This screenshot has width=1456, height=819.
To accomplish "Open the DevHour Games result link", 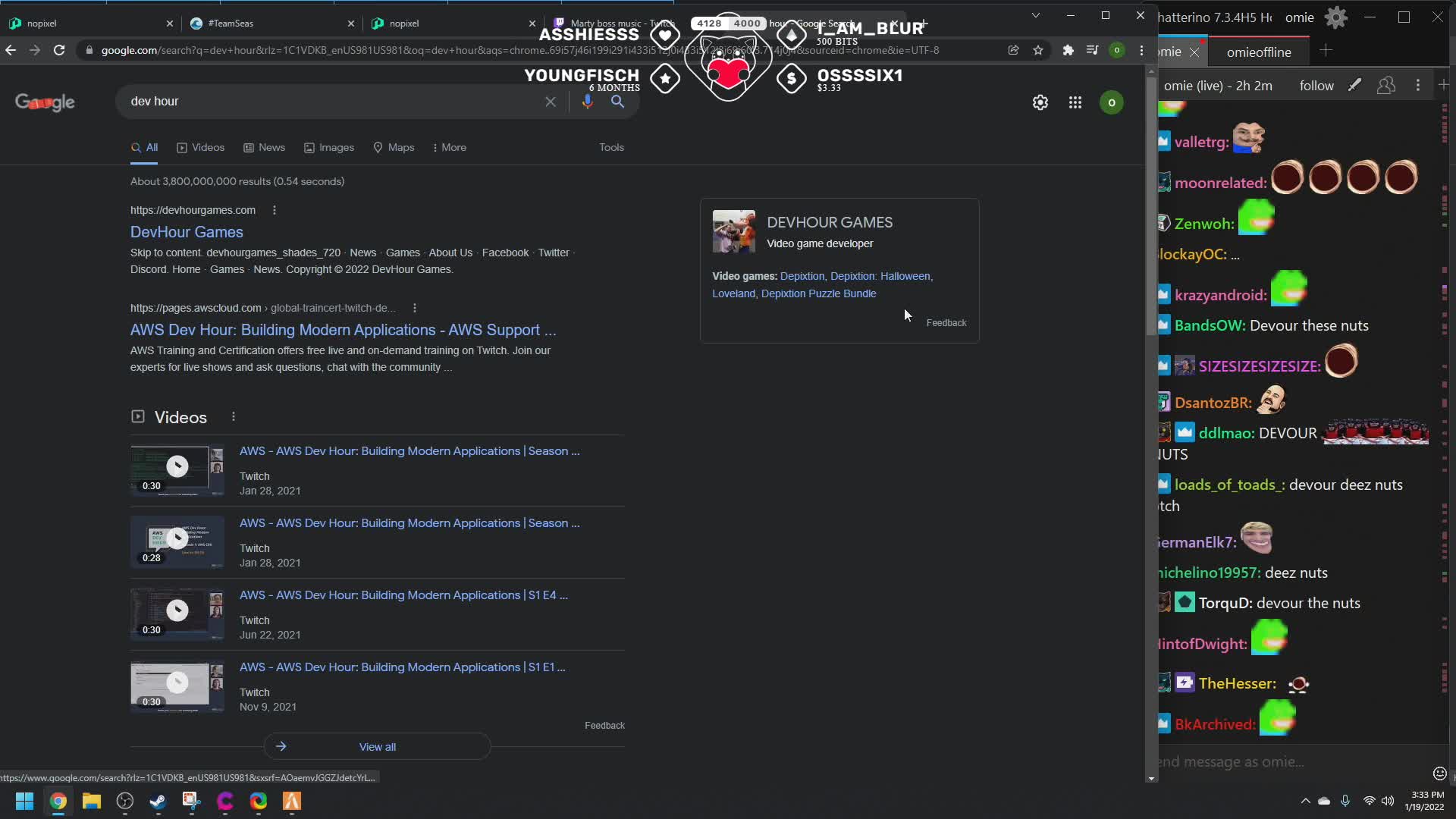I will point(187,232).
